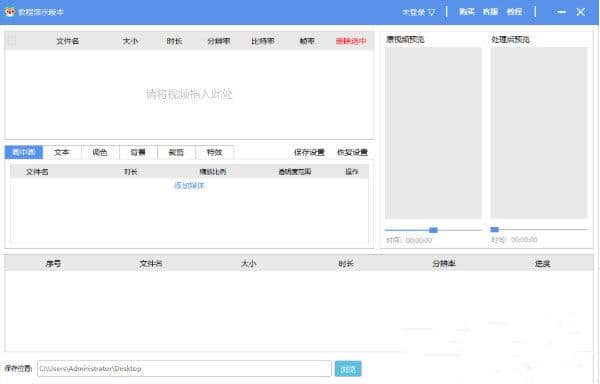This screenshot has width=600, height=384.
Task: Click the blue 添加媒体 link
Action: point(189,185)
